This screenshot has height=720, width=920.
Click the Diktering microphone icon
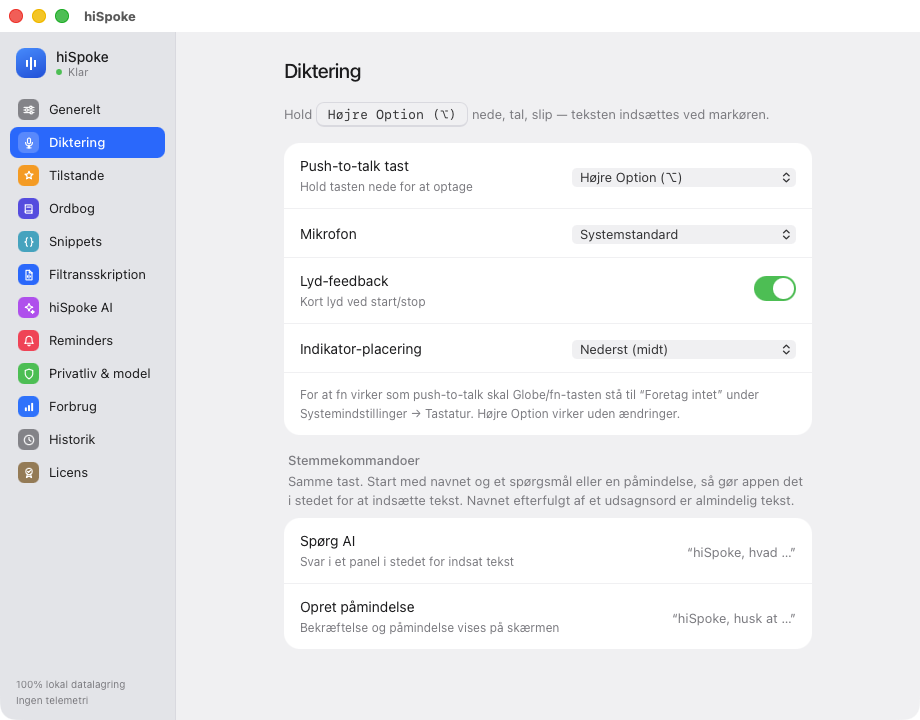28,143
